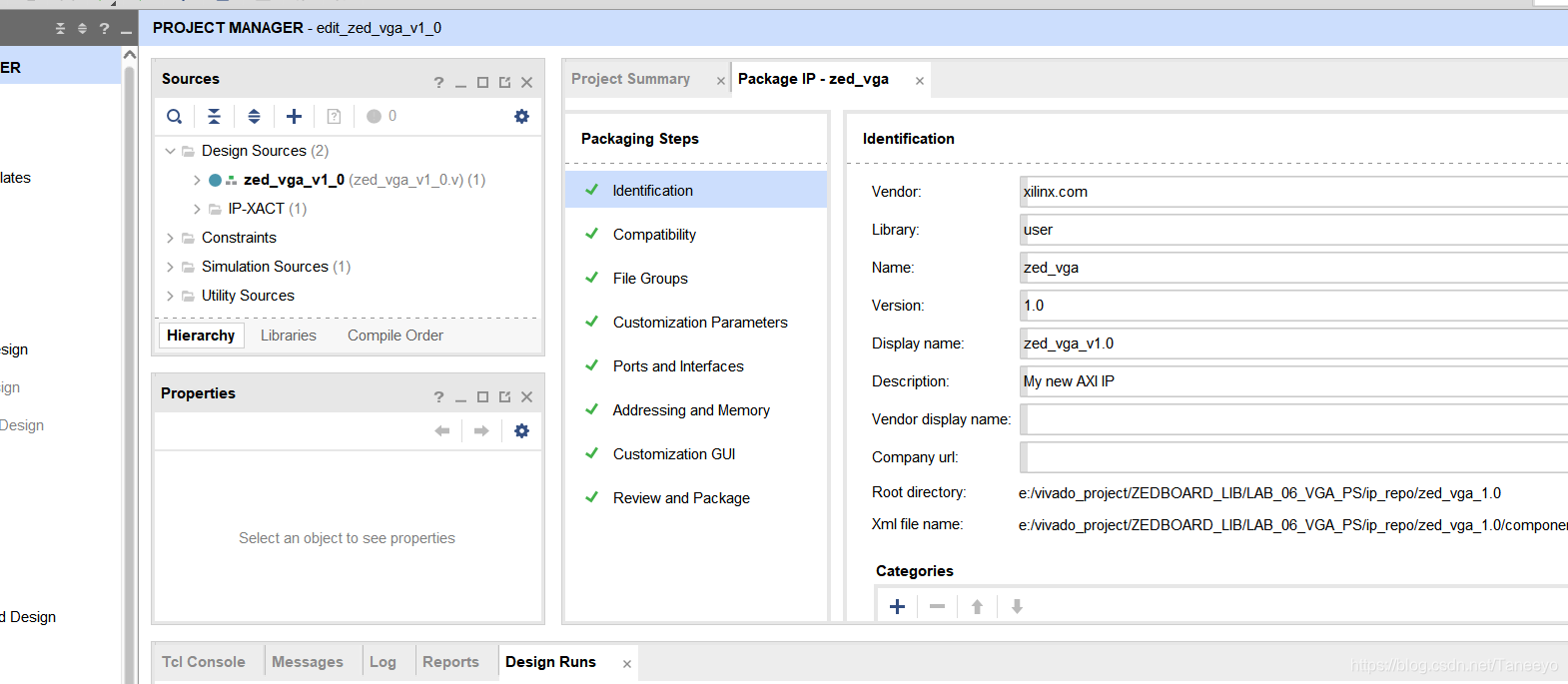
Task: Click Expand All icon in Sources toolbar
Action: click(x=254, y=117)
